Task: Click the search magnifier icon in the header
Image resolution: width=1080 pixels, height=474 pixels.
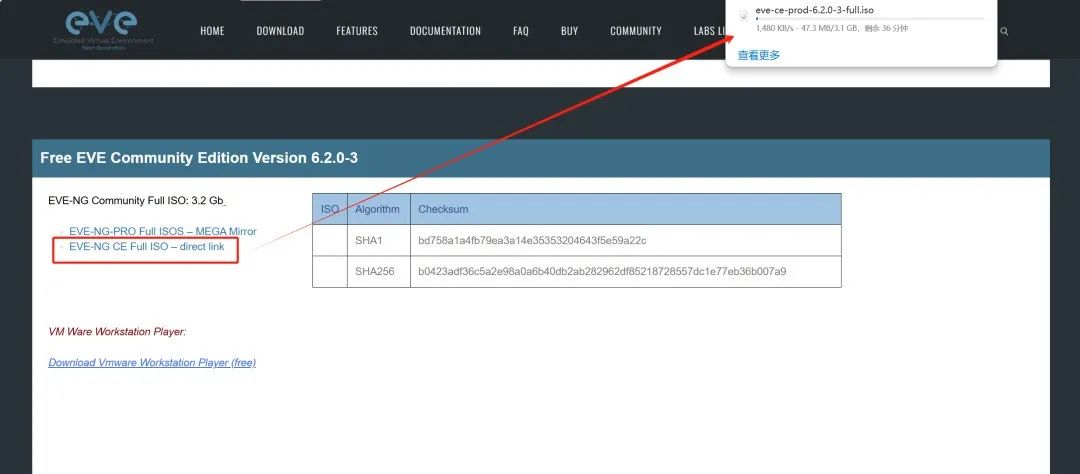Action: pos(1004,31)
